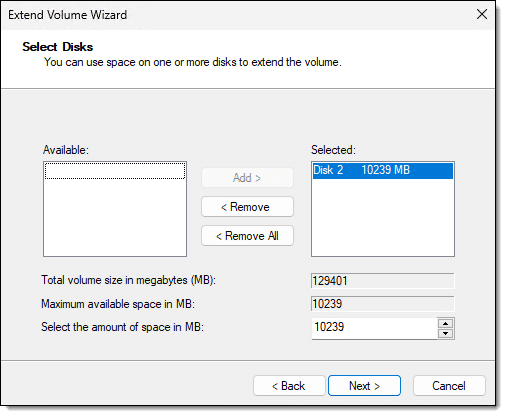Cancel the Extend Volume Wizard
The width and height of the screenshot is (506, 416).
click(449, 386)
